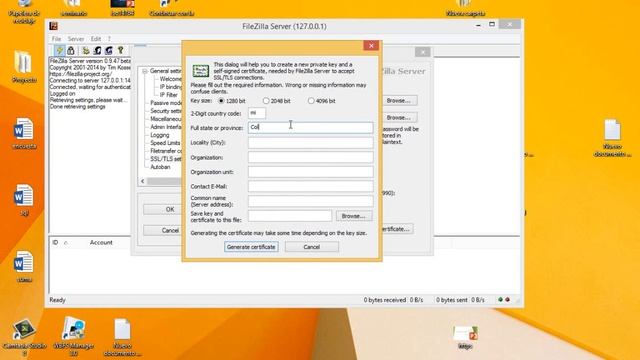Click the Organization input field
This screenshot has height=360, width=640.
coord(310,157)
